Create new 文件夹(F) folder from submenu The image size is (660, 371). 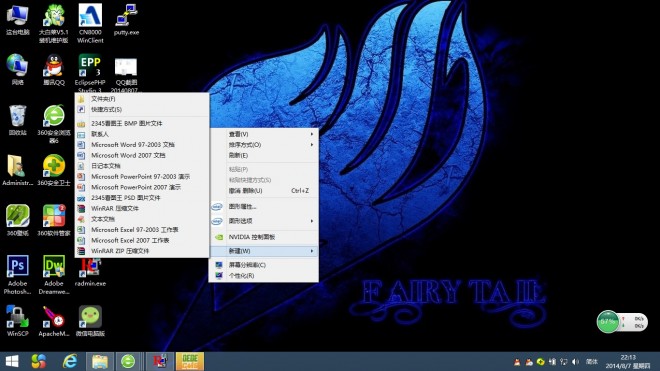coord(142,99)
